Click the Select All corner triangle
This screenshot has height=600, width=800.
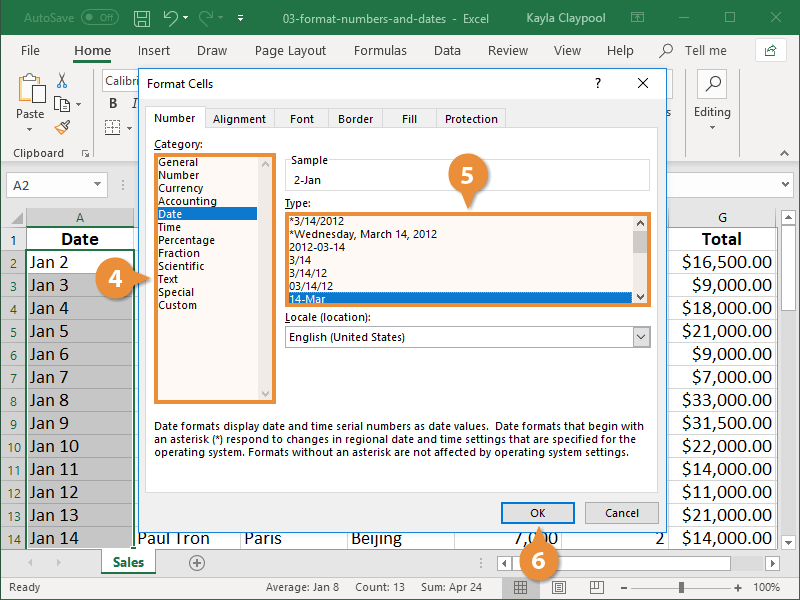pyautogui.click(x=17, y=218)
